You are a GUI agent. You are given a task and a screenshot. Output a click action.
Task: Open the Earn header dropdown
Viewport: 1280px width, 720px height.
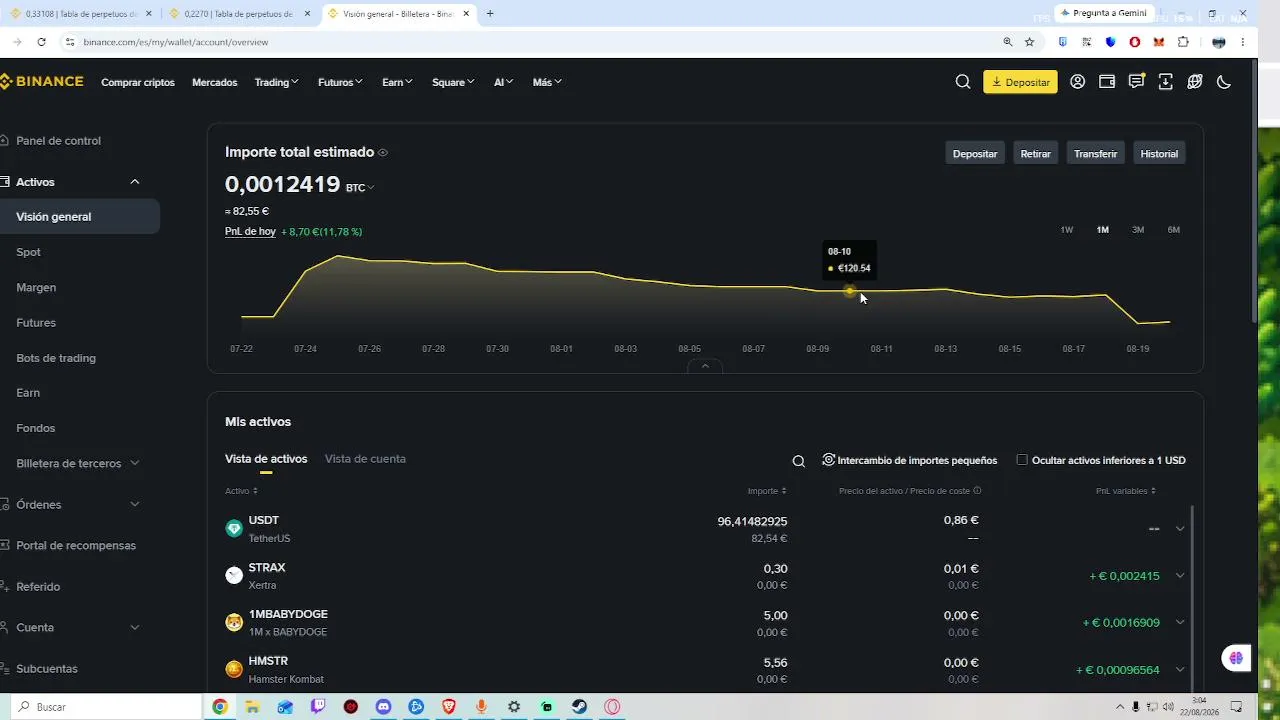click(x=397, y=82)
